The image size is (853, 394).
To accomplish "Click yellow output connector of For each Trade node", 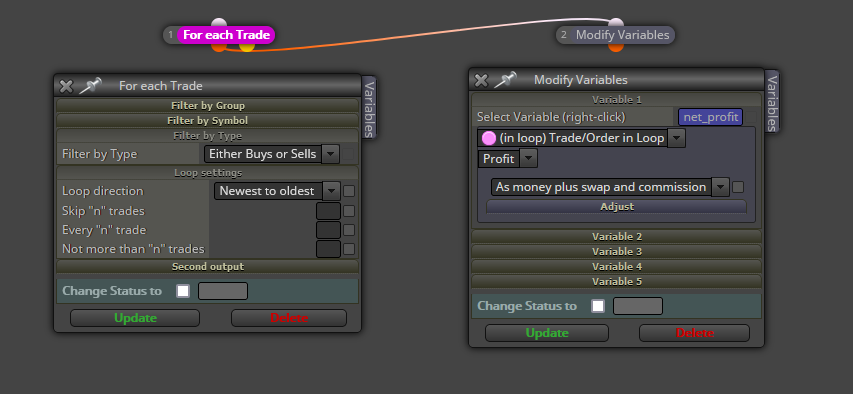I will click(x=247, y=47).
